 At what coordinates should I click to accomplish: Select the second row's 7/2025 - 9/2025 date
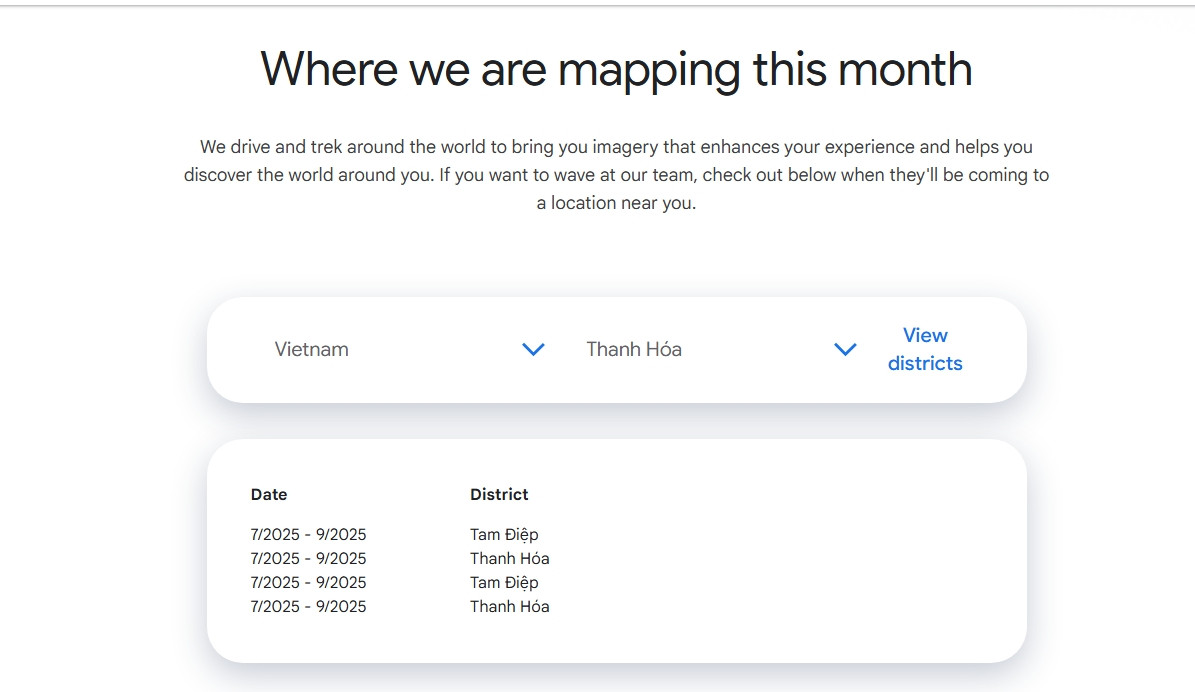coord(308,558)
